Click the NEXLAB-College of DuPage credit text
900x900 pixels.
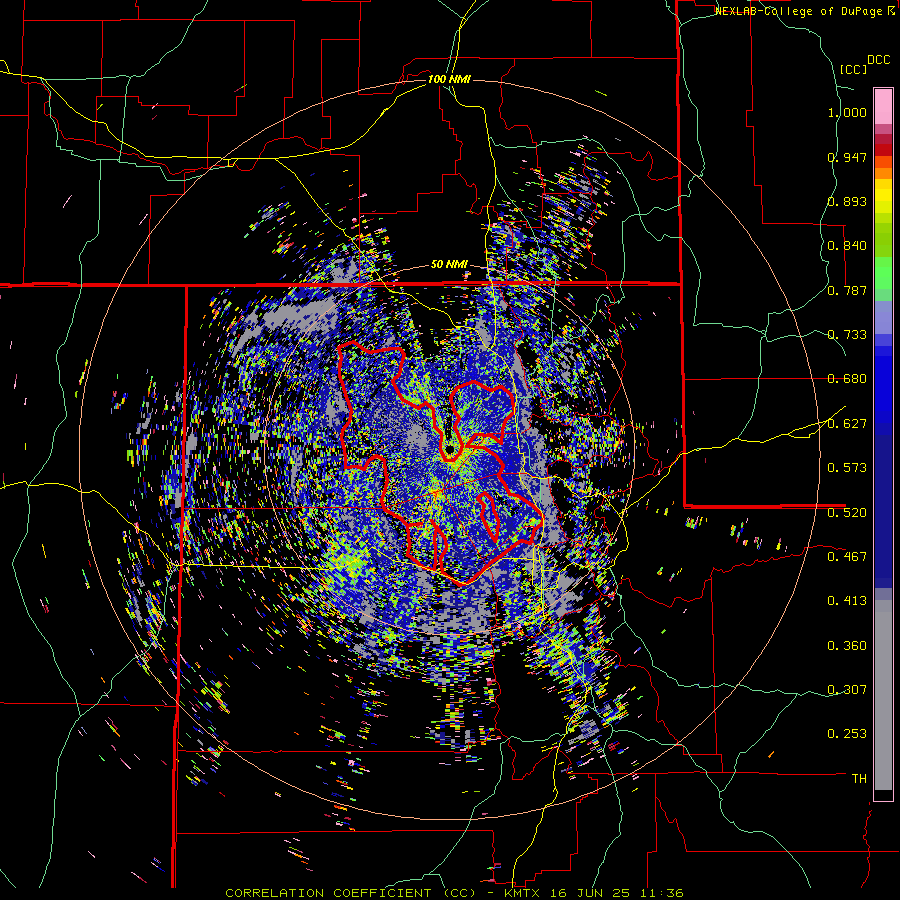click(800, 11)
